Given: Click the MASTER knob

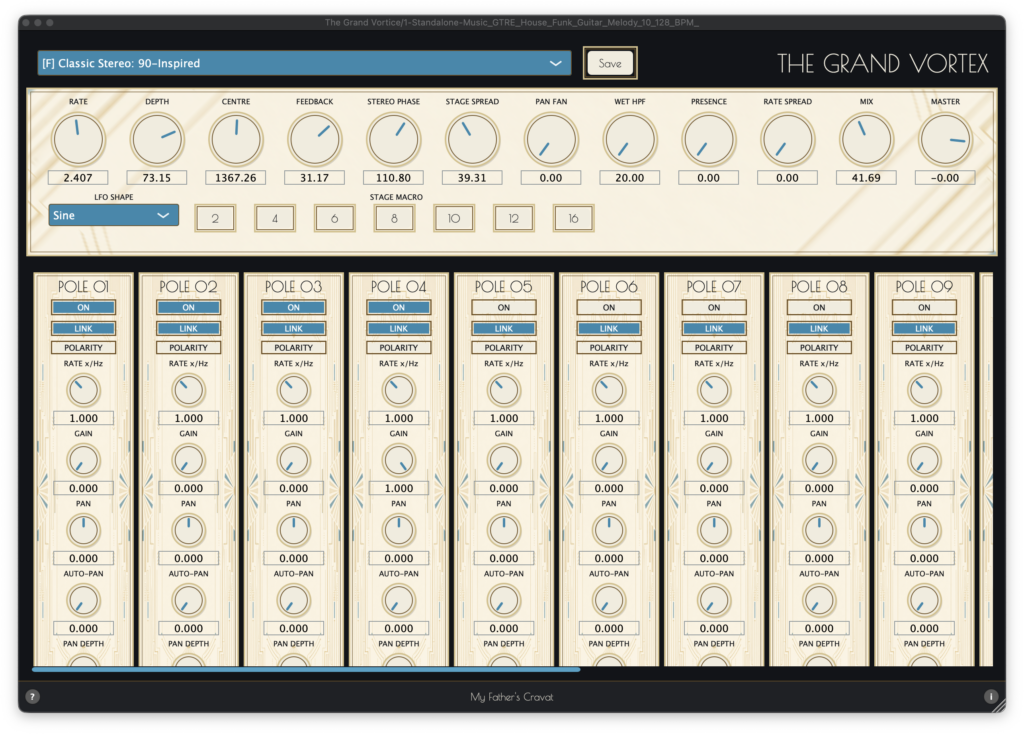Looking at the screenshot, I should click(945, 139).
